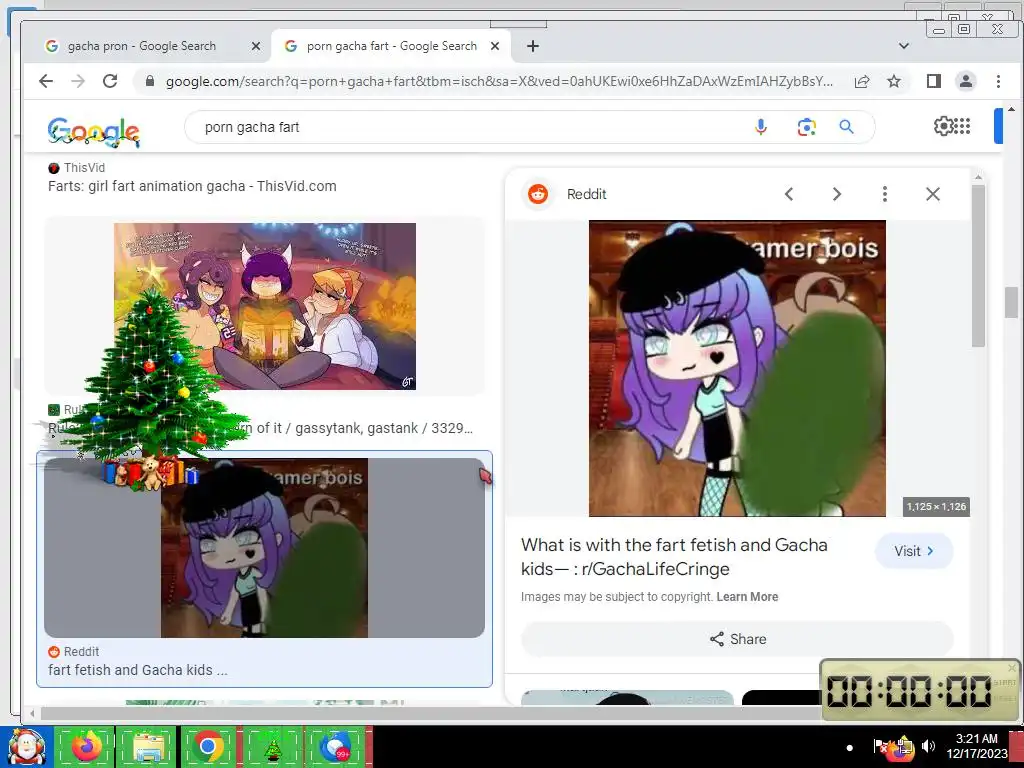This screenshot has height=768, width=1024.
Task: Close the 00:00:00 timer widget
Action: 1012,668
